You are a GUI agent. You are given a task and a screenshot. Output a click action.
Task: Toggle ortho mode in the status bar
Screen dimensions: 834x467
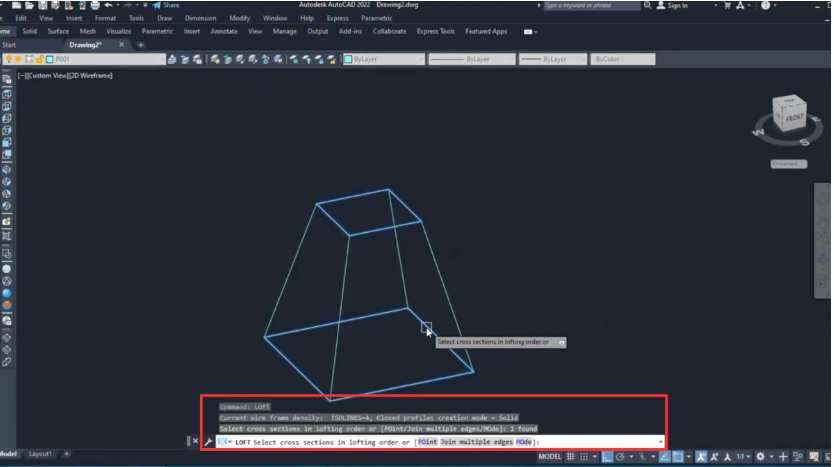(606, 457)
